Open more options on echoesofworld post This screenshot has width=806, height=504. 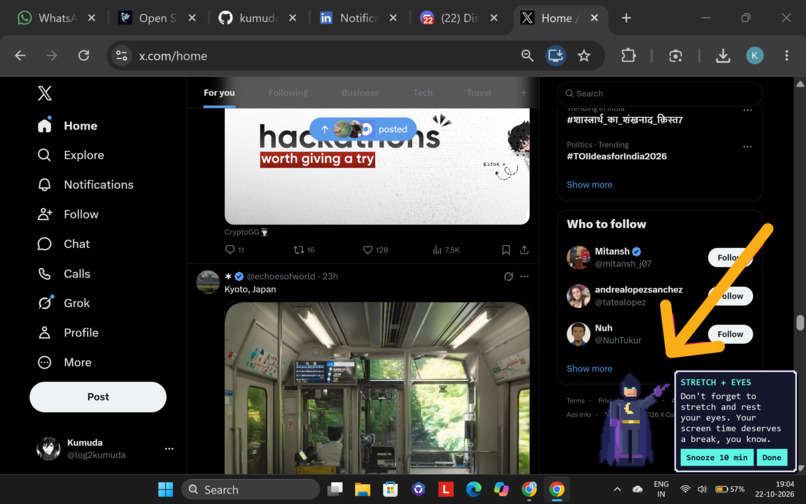point(524,276)
